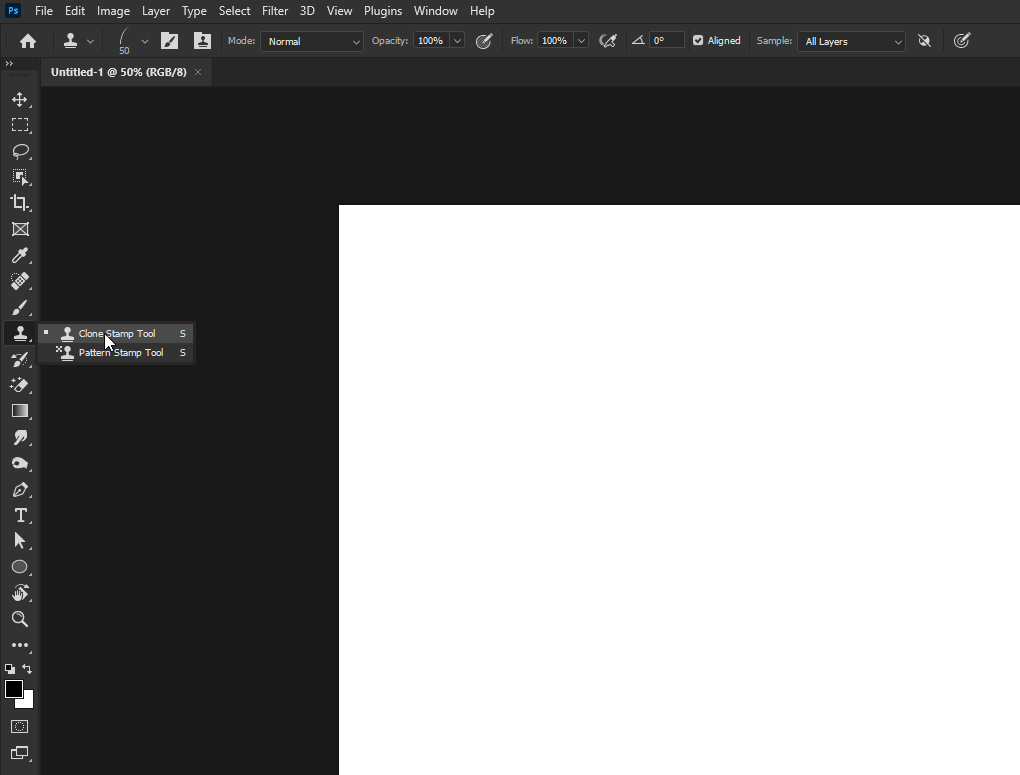1020x775 pixels.
Task: Choose the Pattern Stamp Tool from flyout
Action: coord(118,352)
